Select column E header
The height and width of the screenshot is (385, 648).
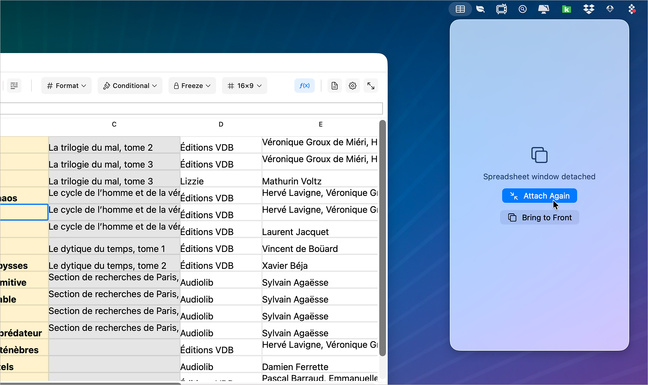pos(320,124)
